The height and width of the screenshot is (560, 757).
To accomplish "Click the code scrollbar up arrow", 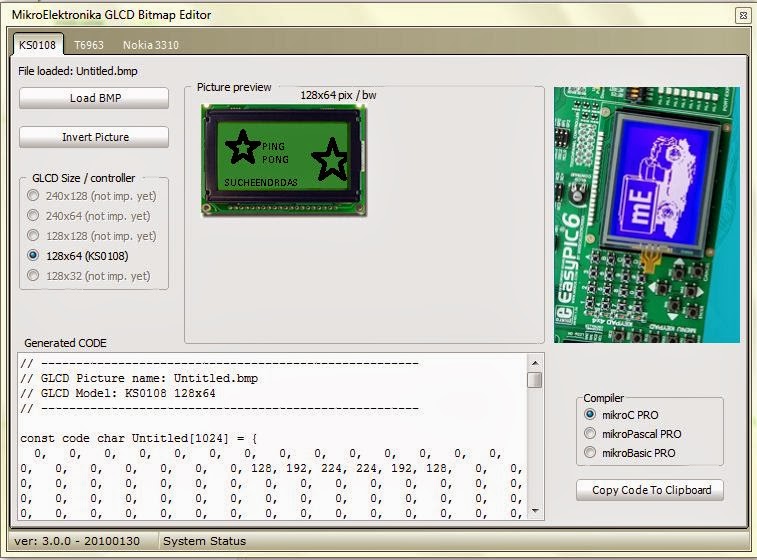I will [535, 363].
